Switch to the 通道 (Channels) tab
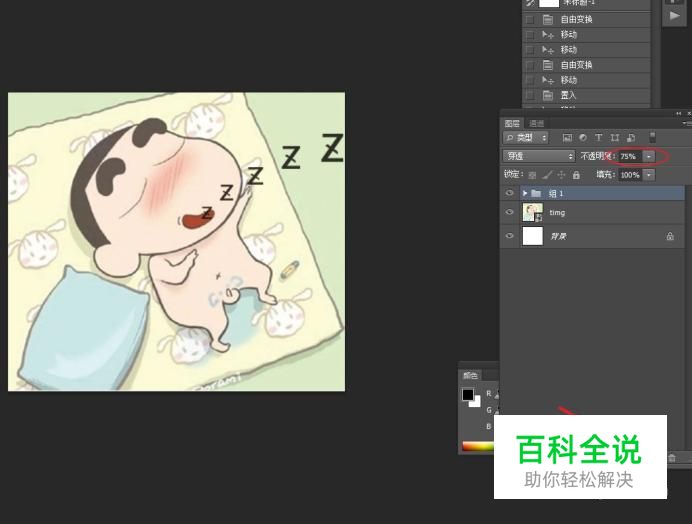 pyautogui.click(x=536, y=123)
